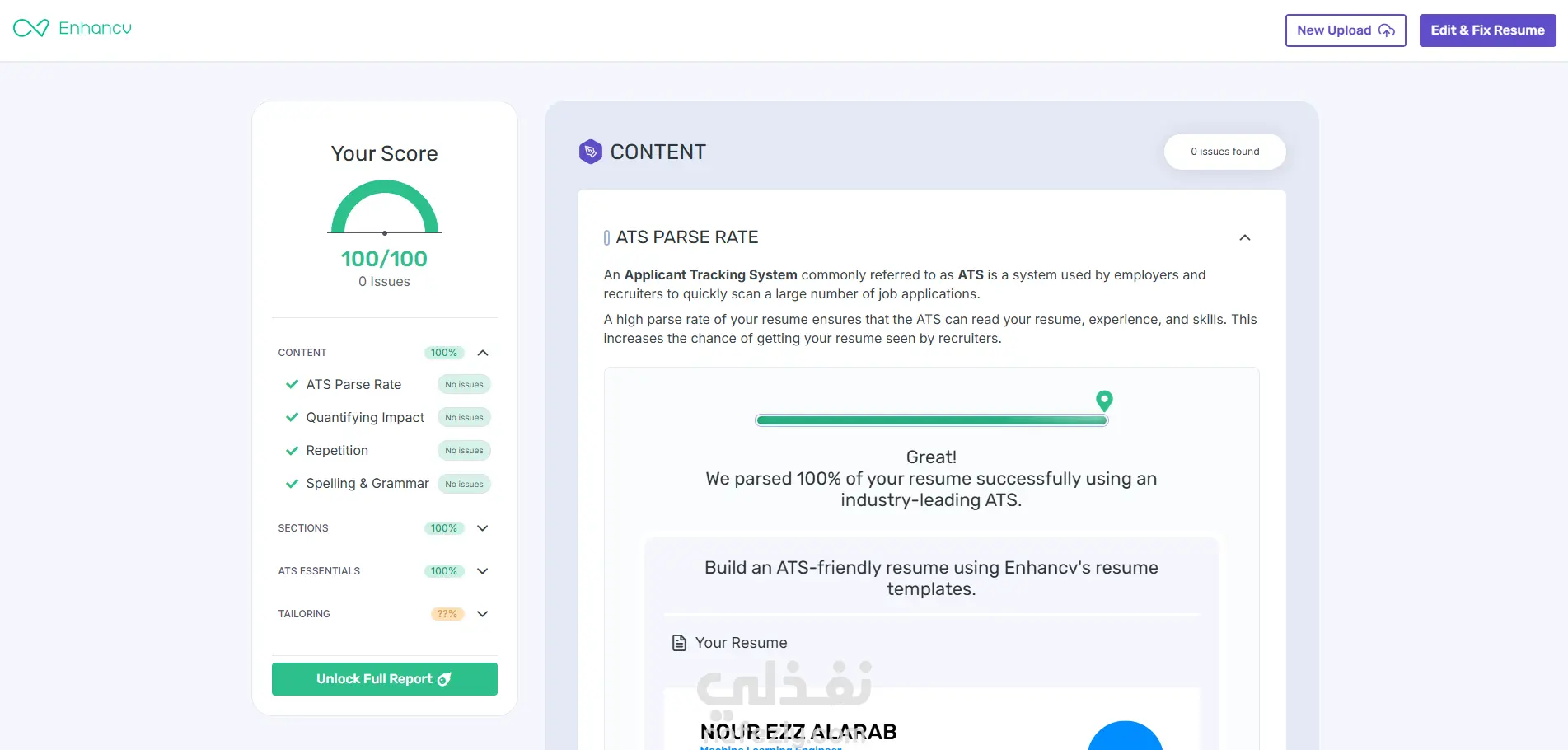1568x750 pixels.
Task: Click the score gauge semicircle
Action: click(x=385, y=207)
